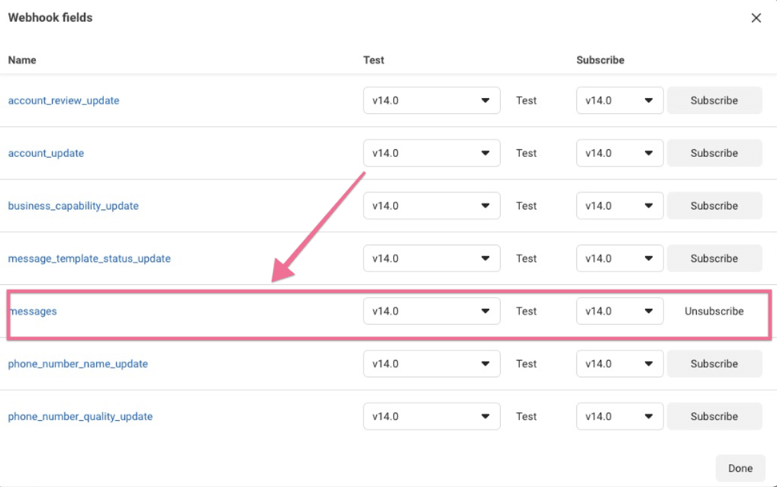Screen dimensions: 777x487
Task: Expand Subscribe version dropdown for messages row
Action: (x=619, y=311)
